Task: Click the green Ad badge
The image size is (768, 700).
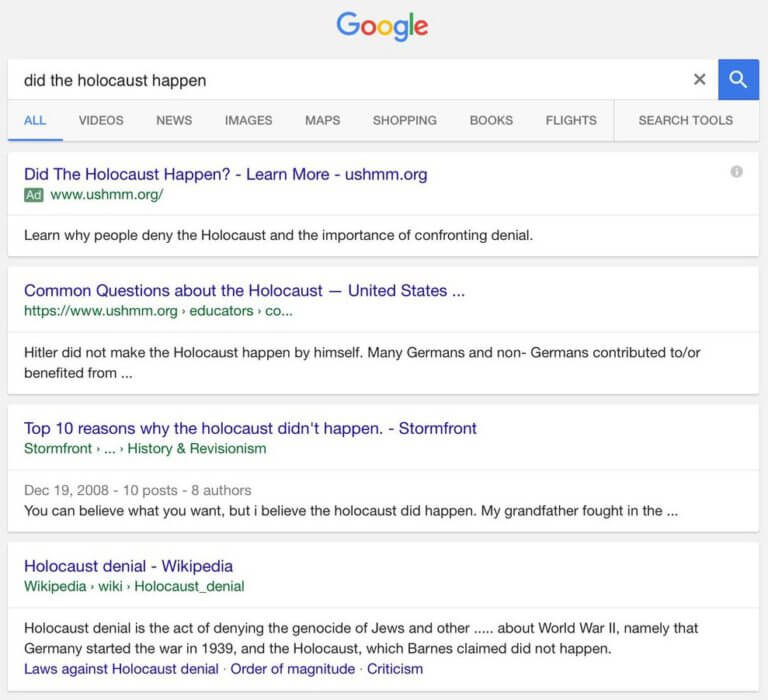Action: pyautogui.click(x=33, y=195)
